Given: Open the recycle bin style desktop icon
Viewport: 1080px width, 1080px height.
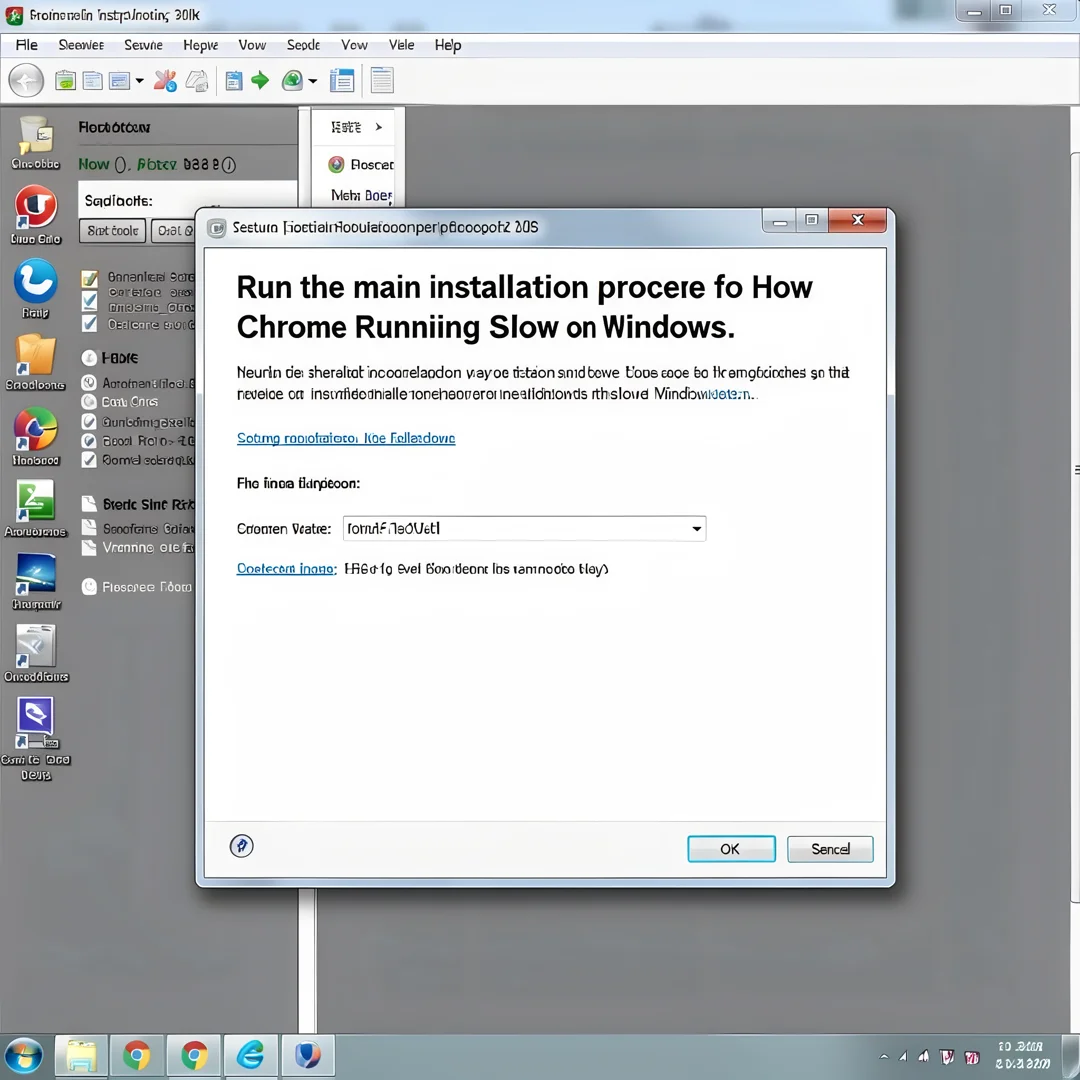Looking at the screenshot, I should (36, 143).
